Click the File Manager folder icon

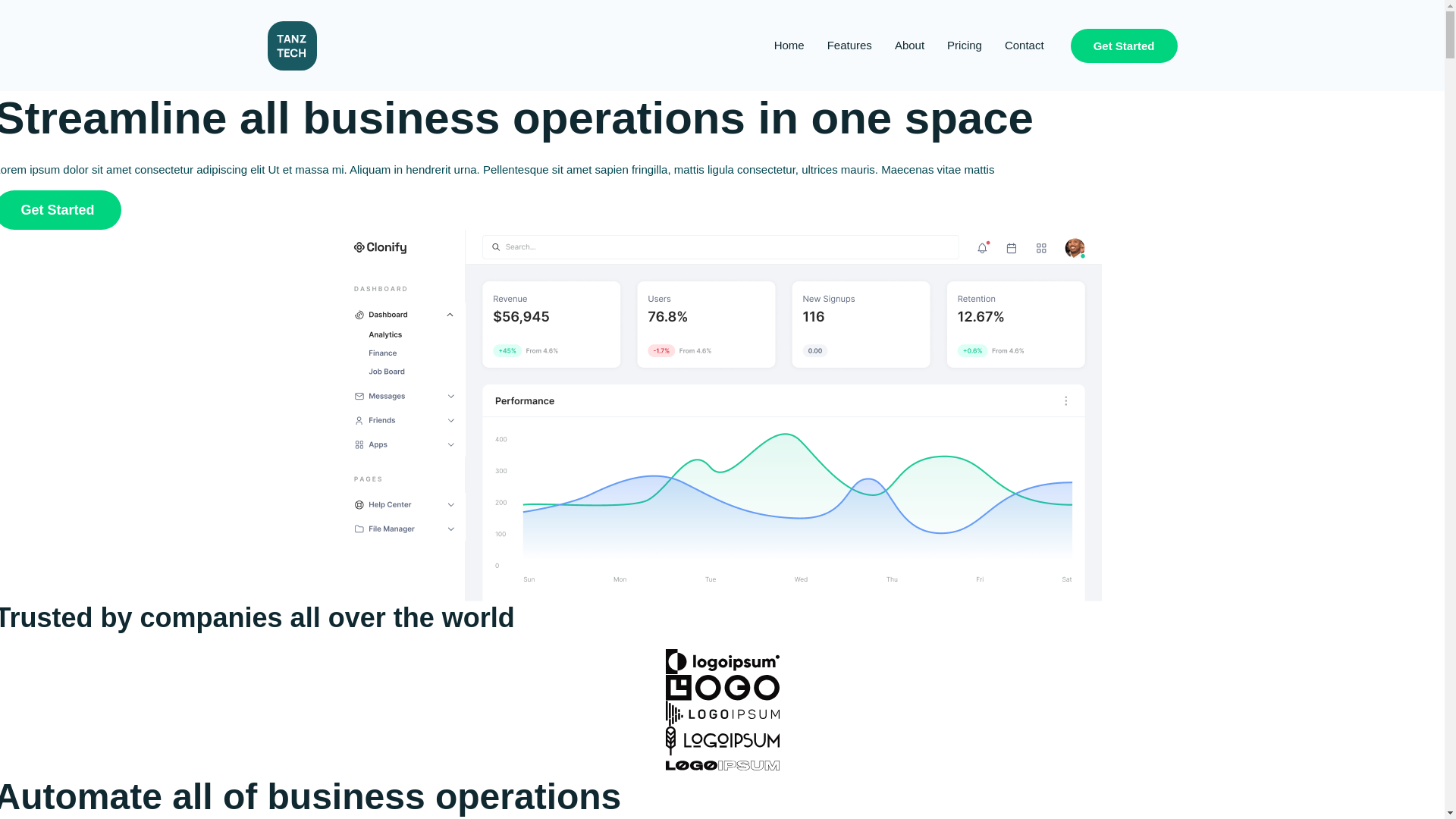coord(359,529)
